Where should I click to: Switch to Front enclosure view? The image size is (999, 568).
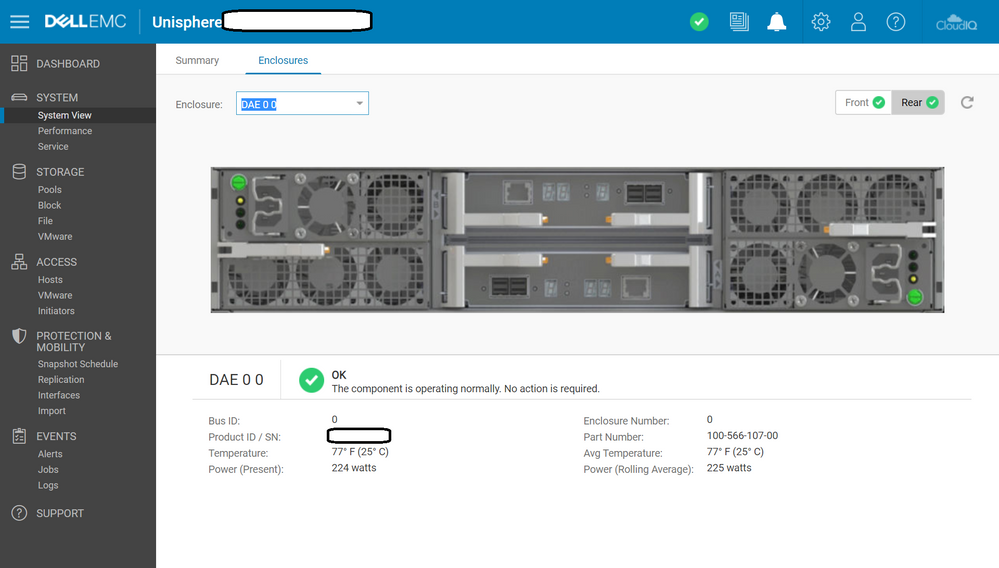(x=864, y=102)
